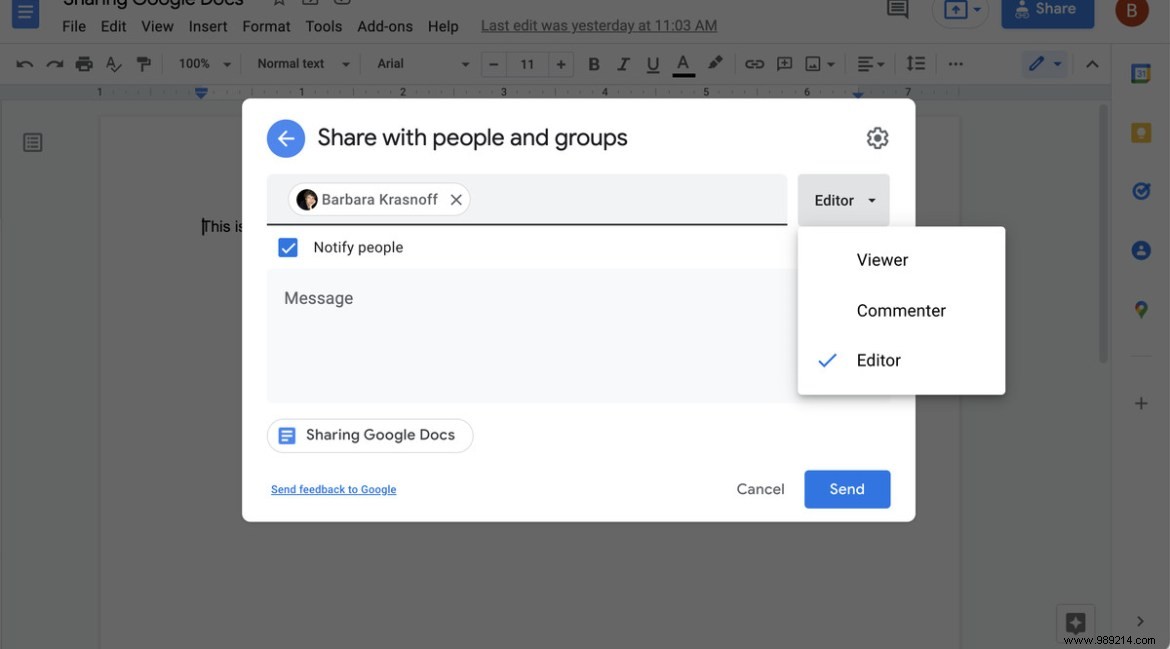
Task: Apply bold formatting
Action: [x=593, y=63]
